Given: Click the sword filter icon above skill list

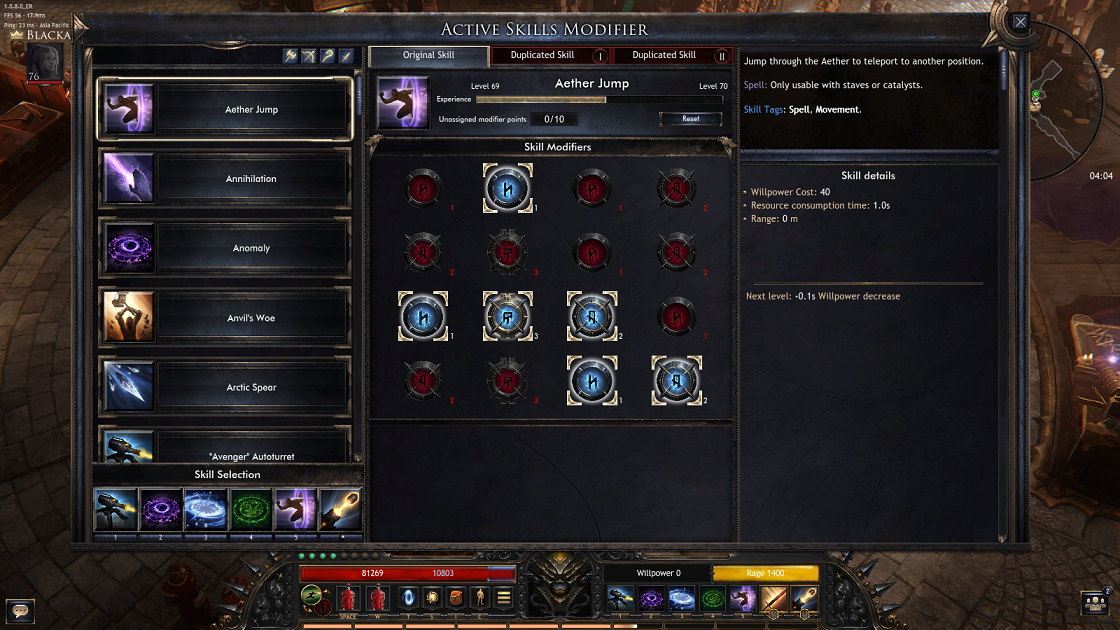Looking at the screenshot, I should 346,56.
